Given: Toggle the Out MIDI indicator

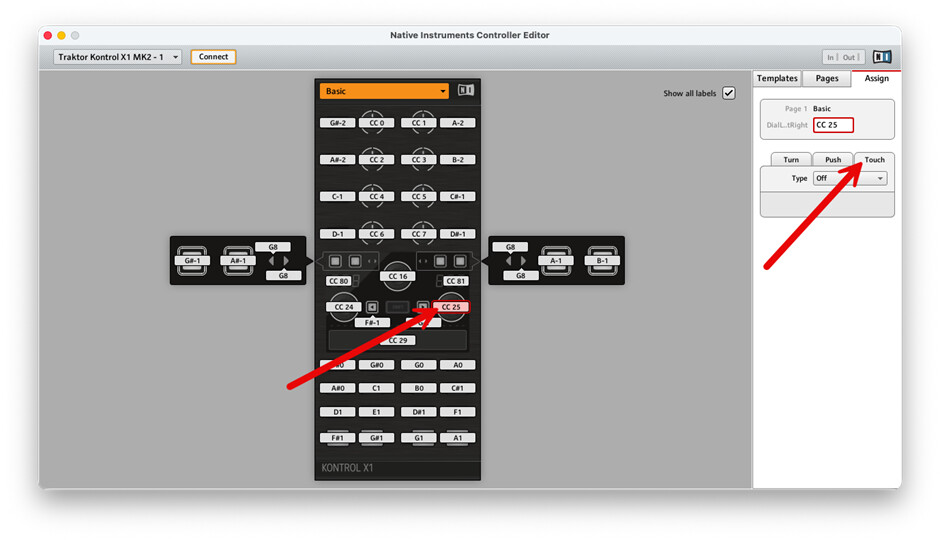Looking at the screenshot, I should click(x=851, y=57).
